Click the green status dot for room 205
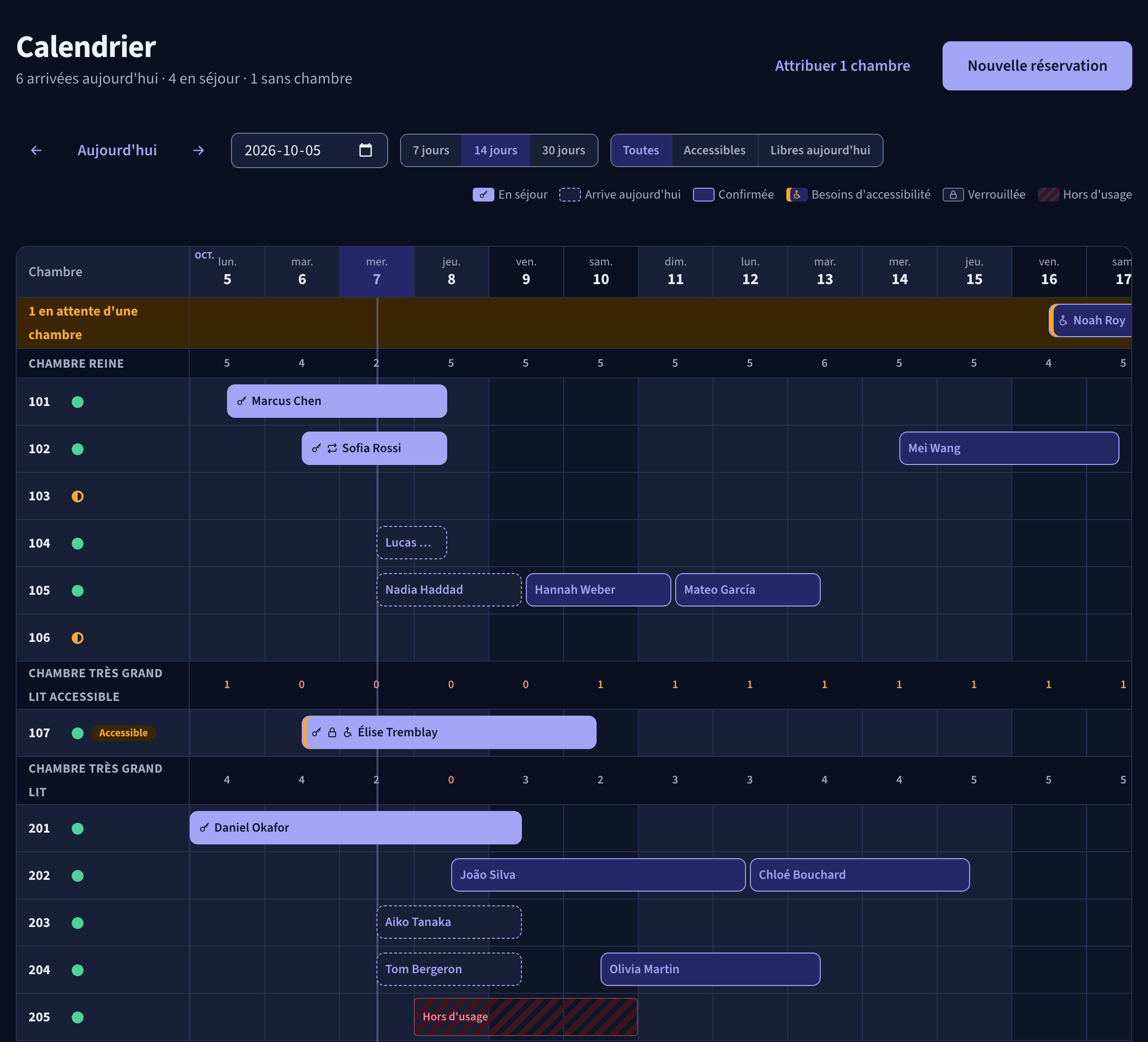Screen dimensions: 1148x1042 click(x=78, y=1017)
